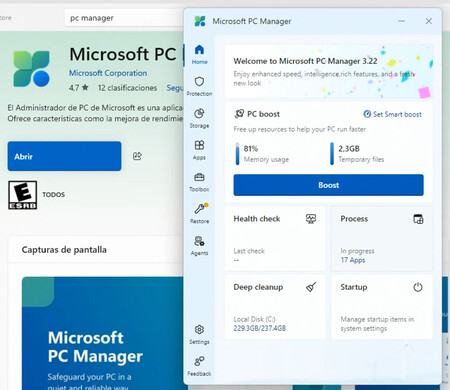Open the Microsoft Corporation publisher link

point(108,73)
